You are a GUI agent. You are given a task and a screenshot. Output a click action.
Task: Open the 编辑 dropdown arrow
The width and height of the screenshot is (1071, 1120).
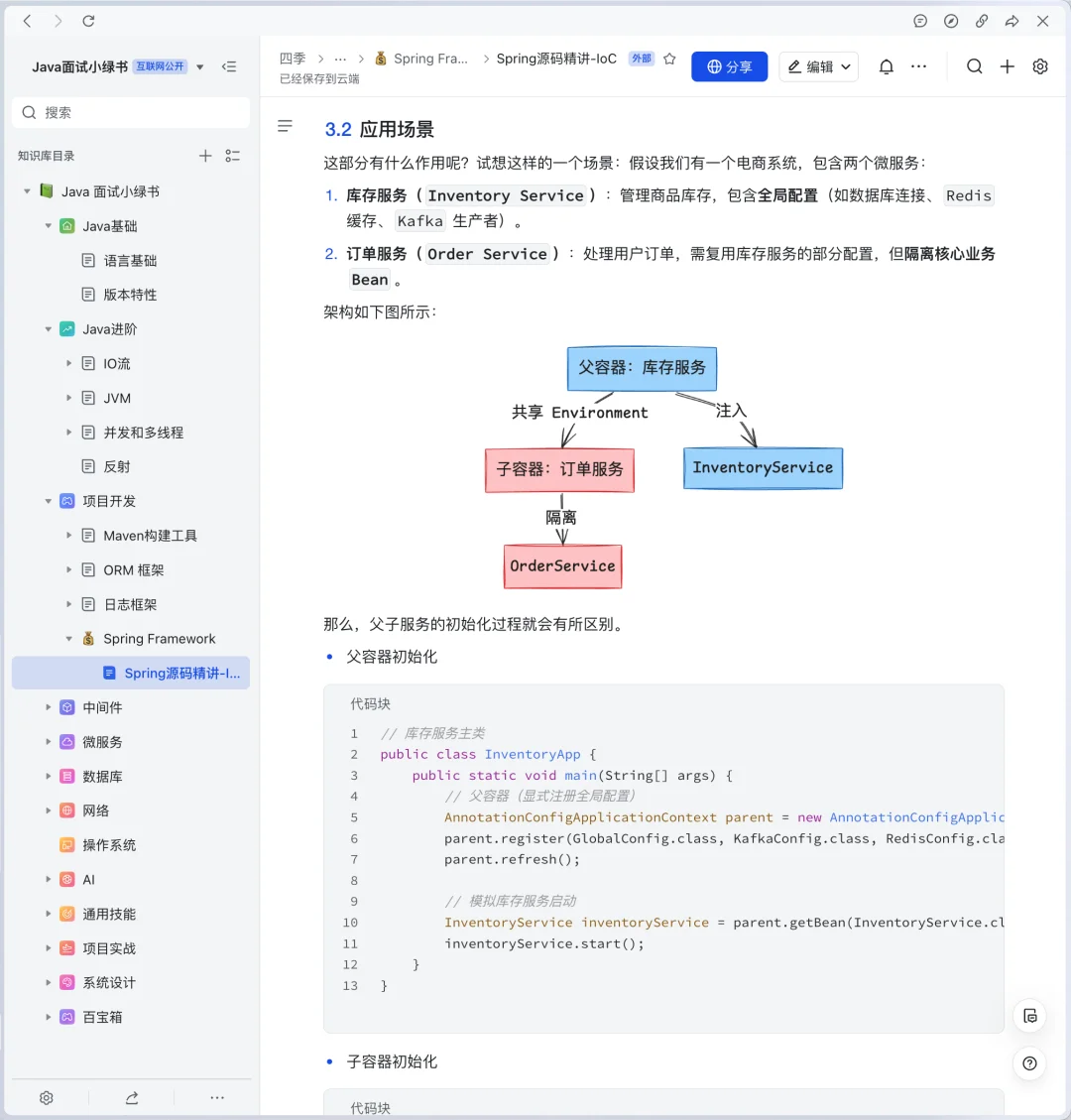pyautogui.click(x=845, y=65)
